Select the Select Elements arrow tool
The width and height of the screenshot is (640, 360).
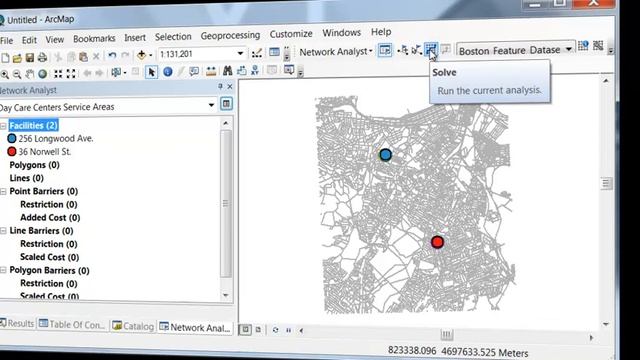pos(151,72)
